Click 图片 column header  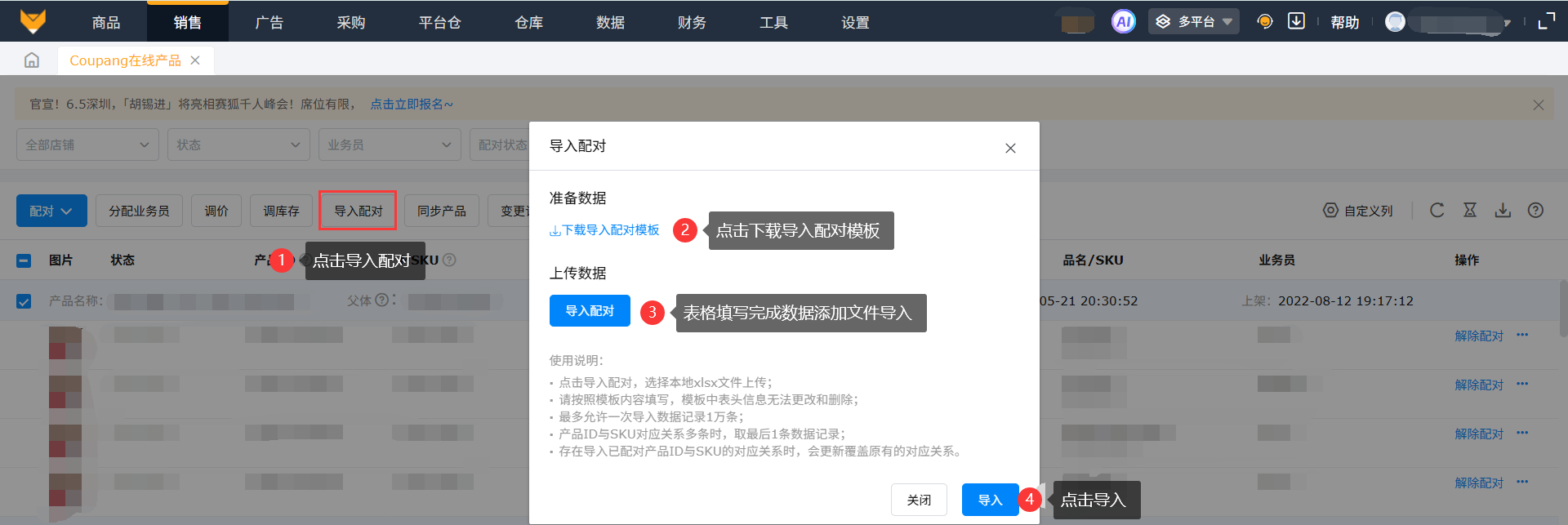(x=60, y=260)
